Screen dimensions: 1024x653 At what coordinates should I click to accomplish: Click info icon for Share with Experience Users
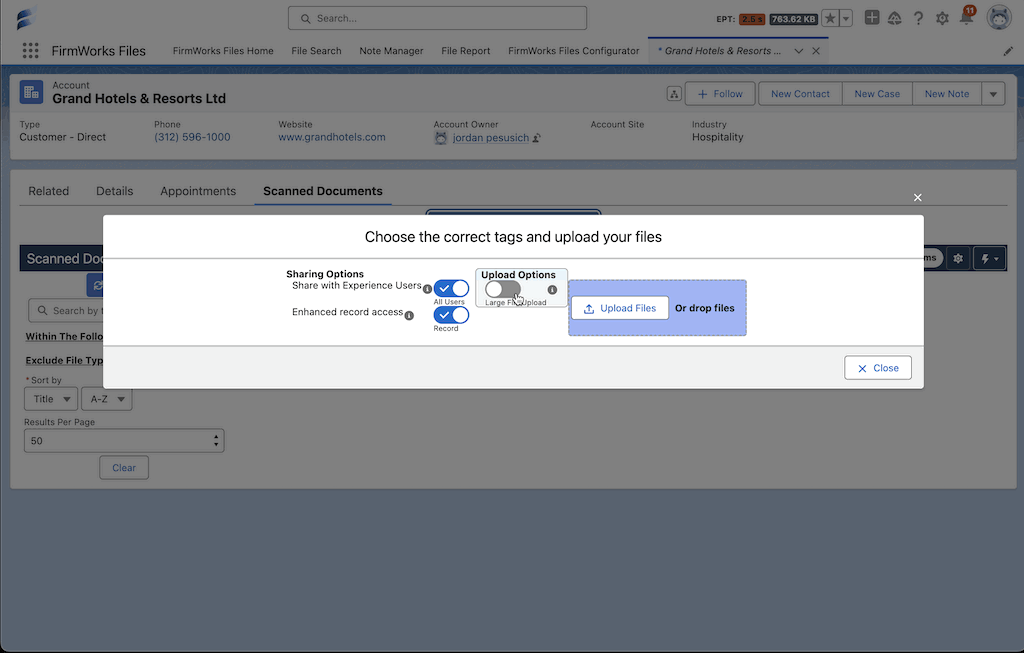pos(427,289)
